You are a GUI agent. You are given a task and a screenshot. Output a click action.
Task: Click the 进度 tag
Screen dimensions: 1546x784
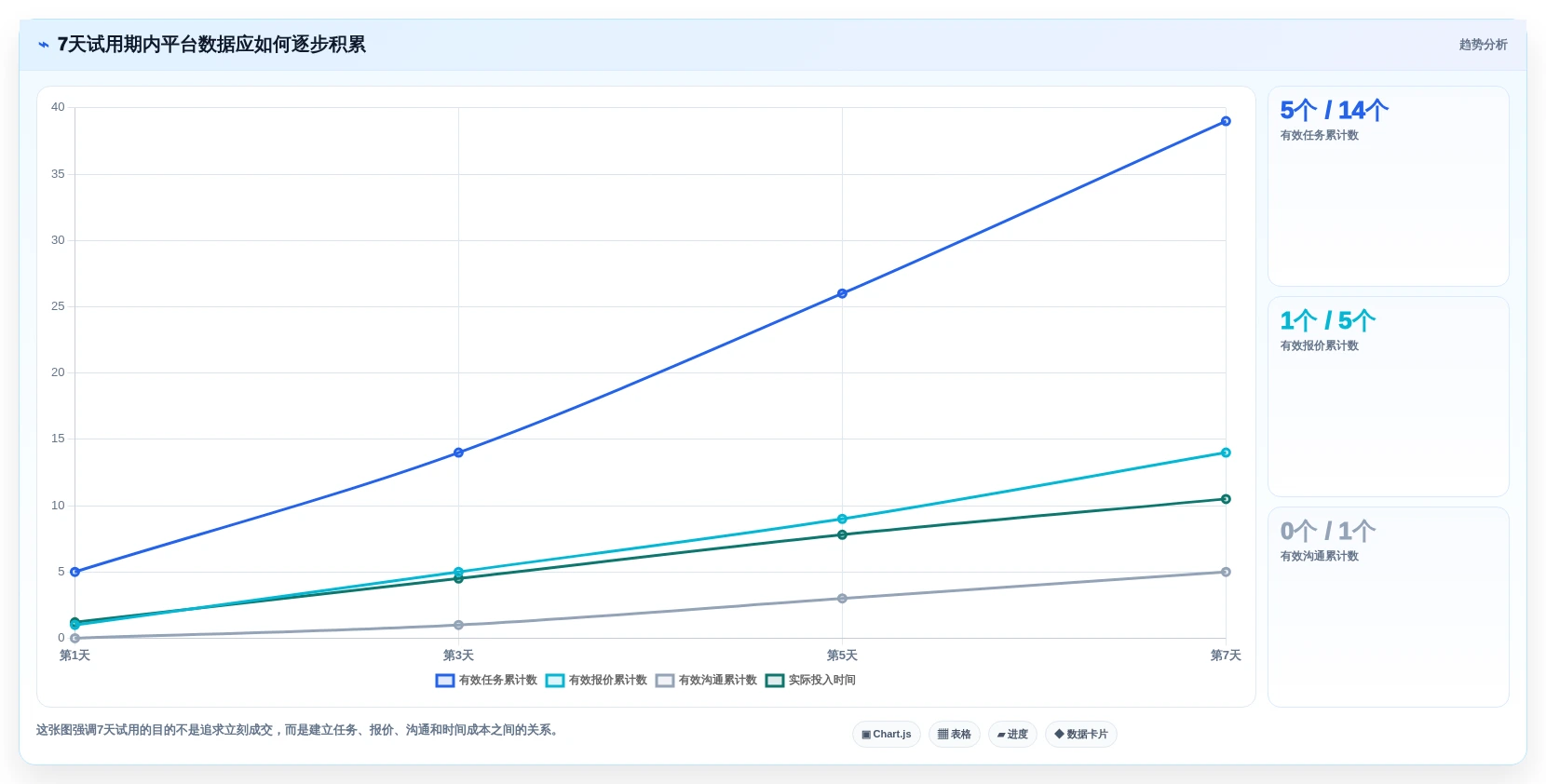click(1012, 735)
